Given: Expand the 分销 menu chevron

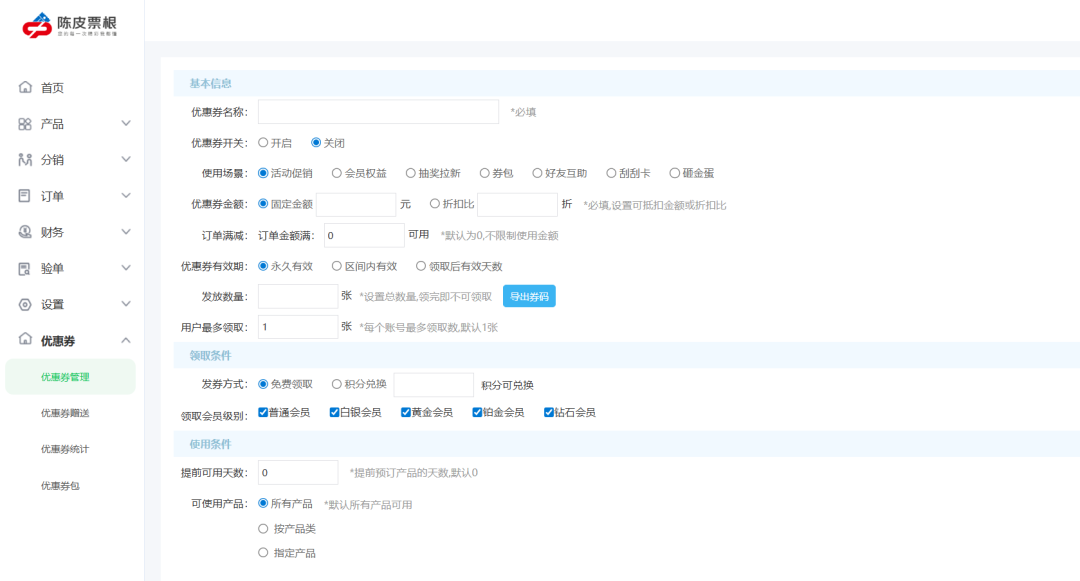Looking at the screenshot, I should [126, 159].
